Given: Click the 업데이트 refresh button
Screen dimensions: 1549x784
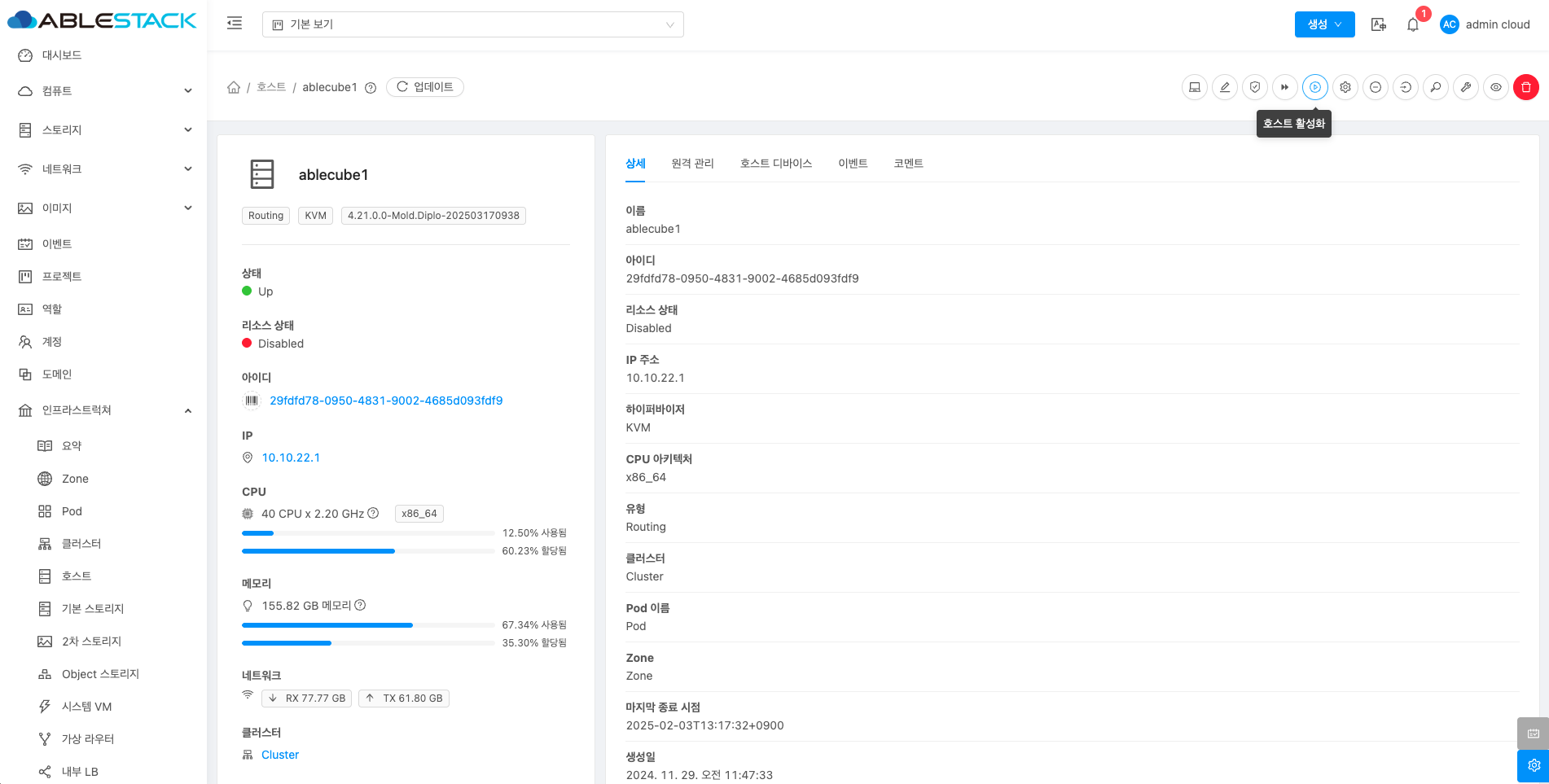Looking at the screenshot, I should [x=425, y=87].
